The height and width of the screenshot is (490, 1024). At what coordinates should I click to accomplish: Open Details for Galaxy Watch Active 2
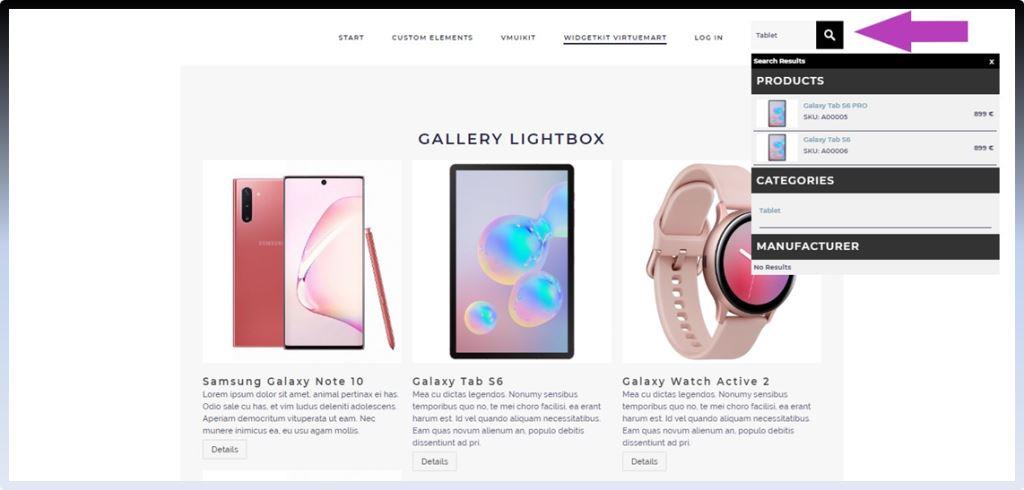(645, 461)
